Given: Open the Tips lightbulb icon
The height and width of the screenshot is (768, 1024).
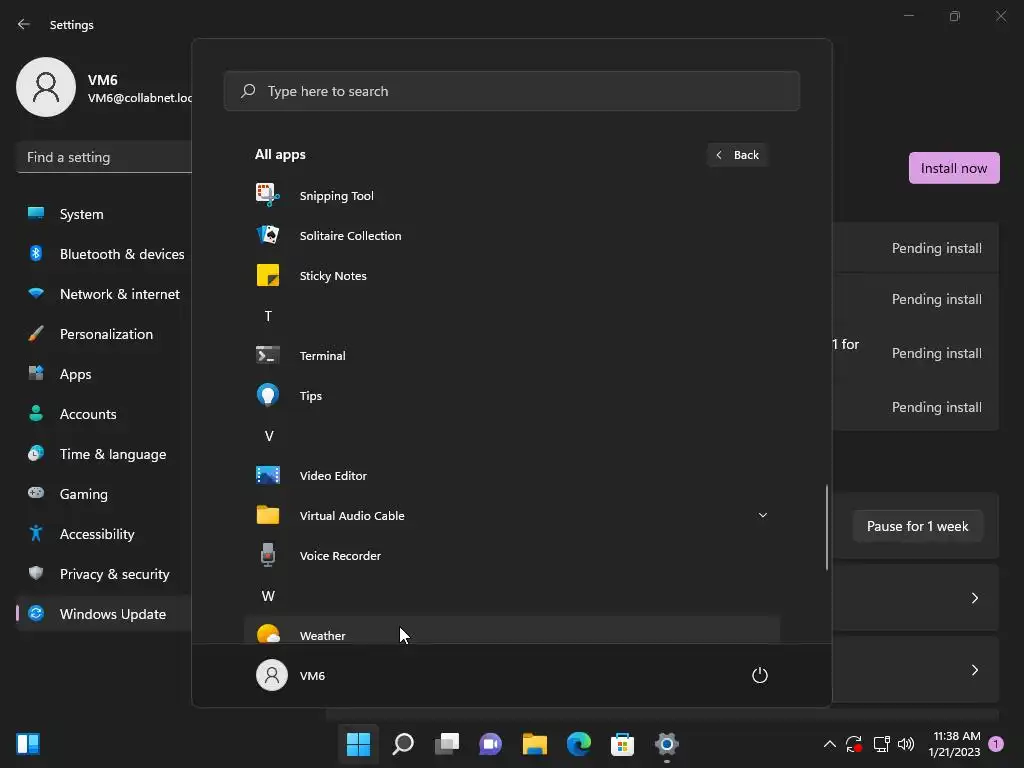Looking at the screenshot, I should (x=268, y=395).
